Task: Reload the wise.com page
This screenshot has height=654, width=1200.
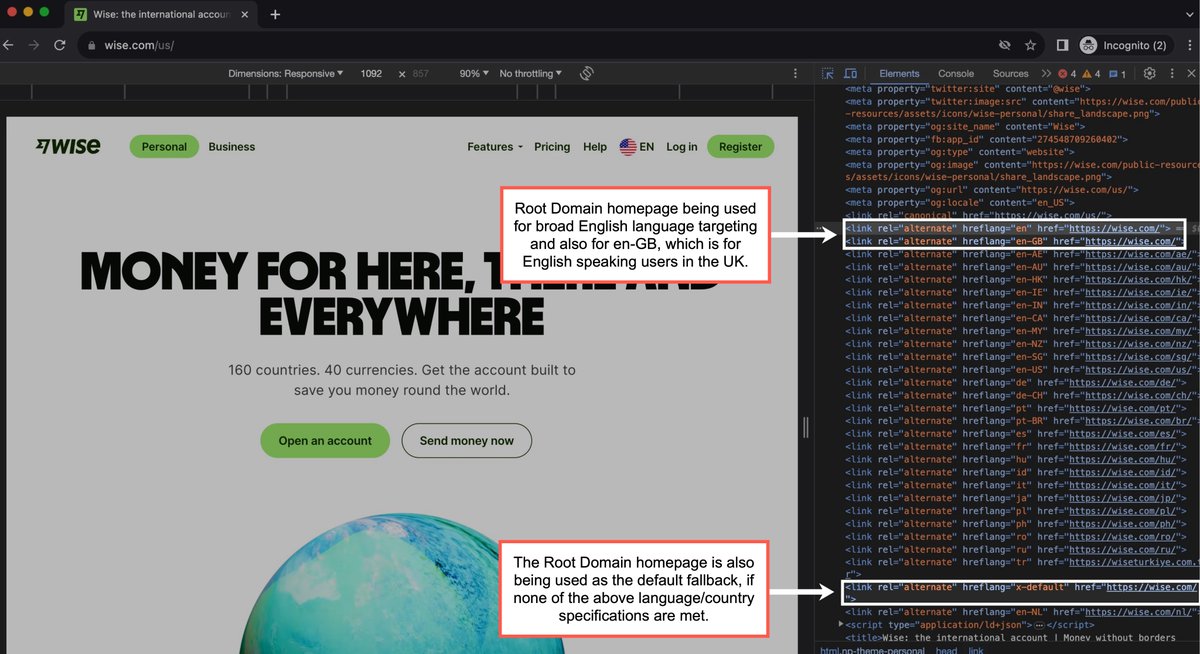Action: click(x=60, y=45)
